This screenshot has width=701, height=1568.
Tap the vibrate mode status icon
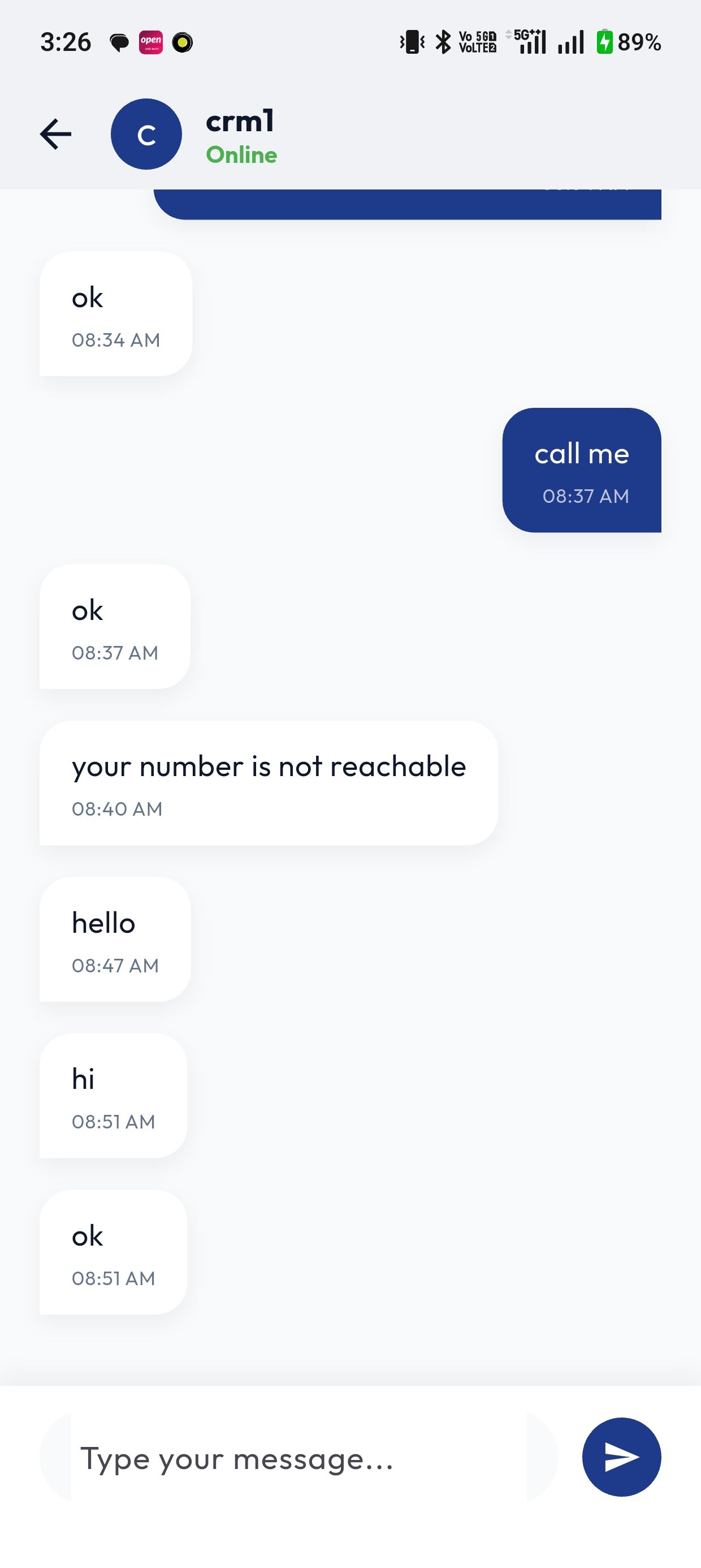point(412,42)
